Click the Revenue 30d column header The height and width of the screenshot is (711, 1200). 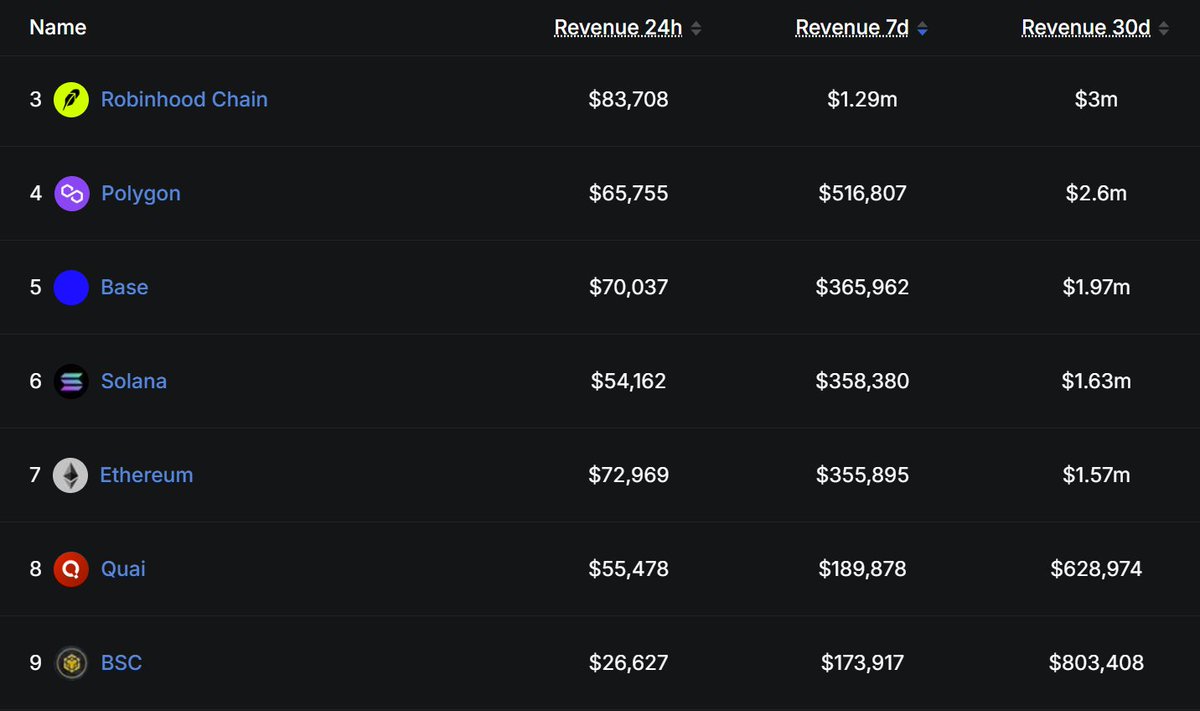[x=1086, y=28]
